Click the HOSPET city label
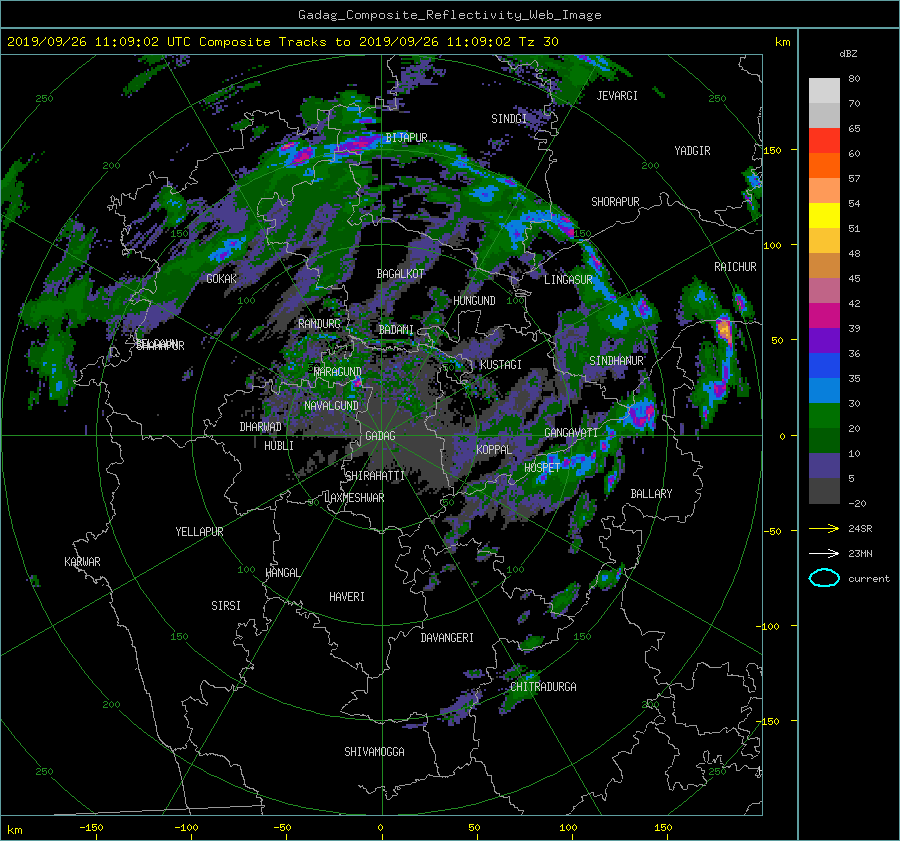This screenshot has width=900, height=841. click(542, 468)
